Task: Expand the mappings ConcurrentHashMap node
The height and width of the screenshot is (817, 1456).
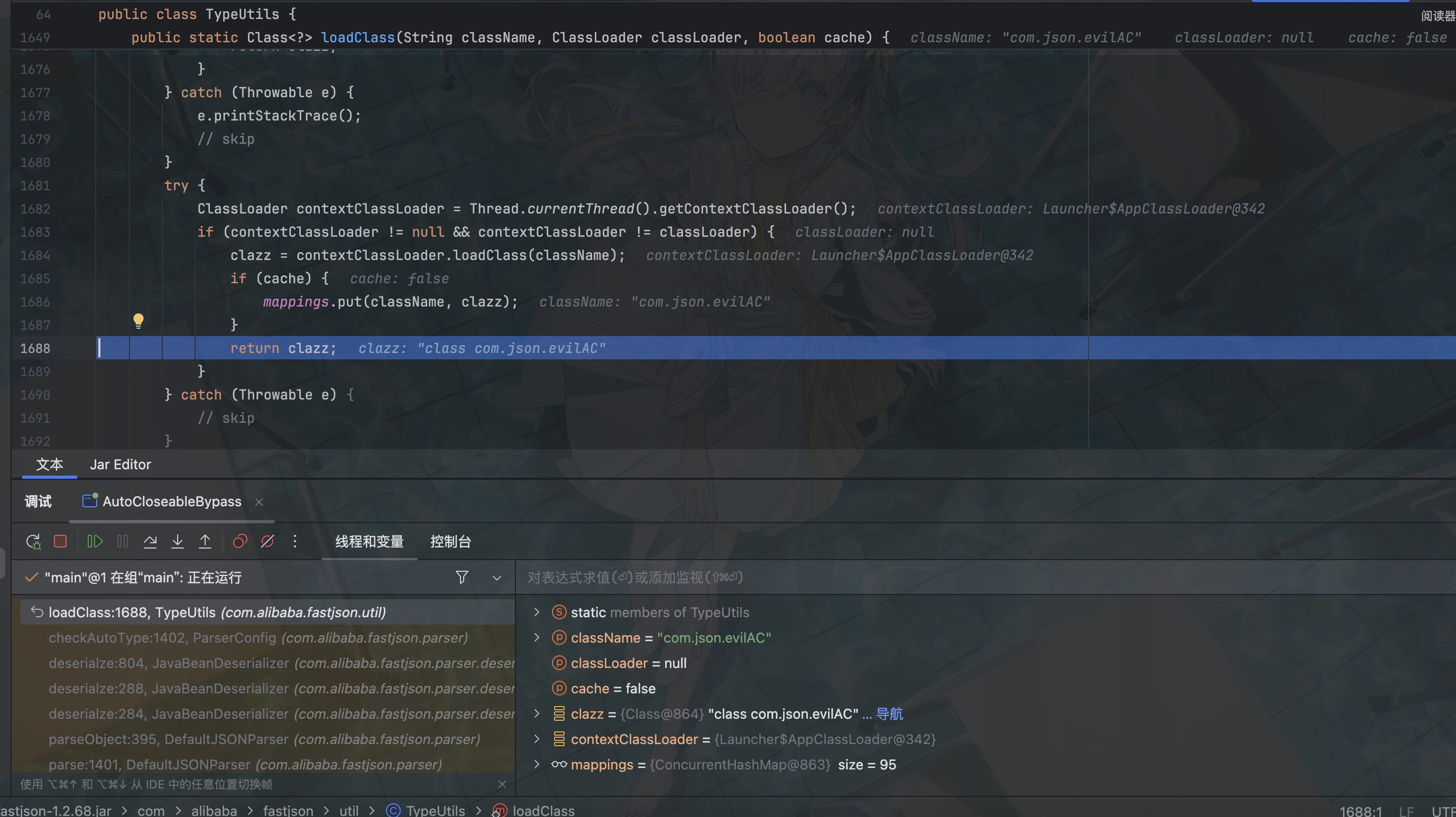Action: (x=537, y=764)
